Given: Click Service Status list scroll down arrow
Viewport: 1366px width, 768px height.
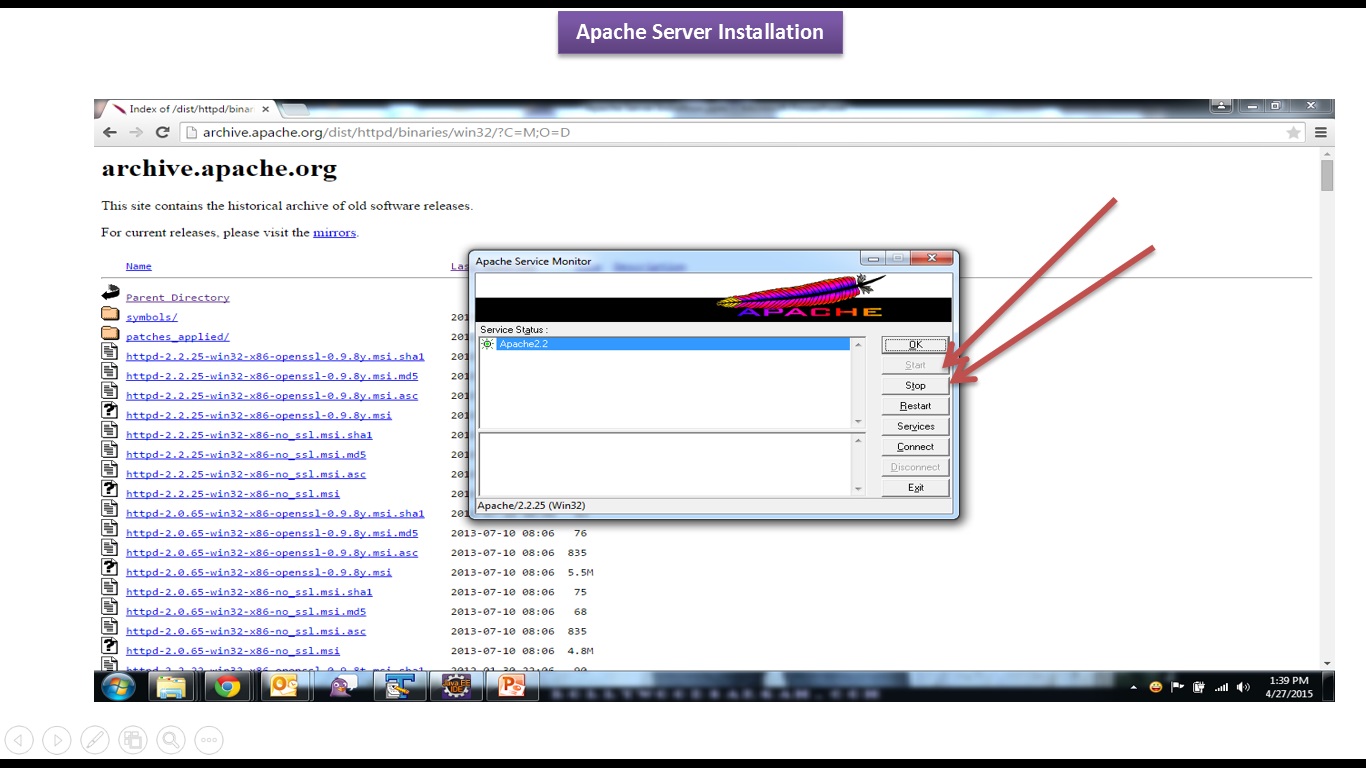Looking at the screenshot, I should 858,422.
